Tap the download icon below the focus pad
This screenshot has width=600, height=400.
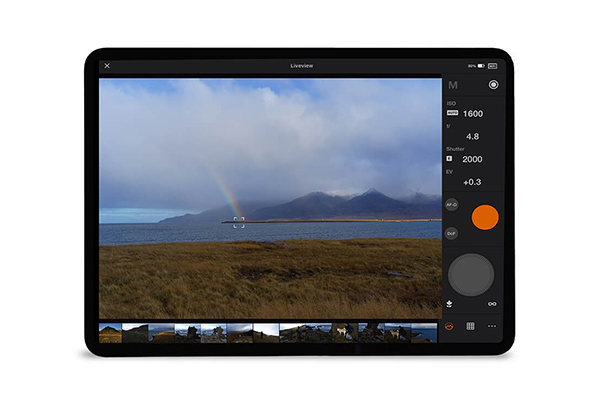tap(451, 303)
